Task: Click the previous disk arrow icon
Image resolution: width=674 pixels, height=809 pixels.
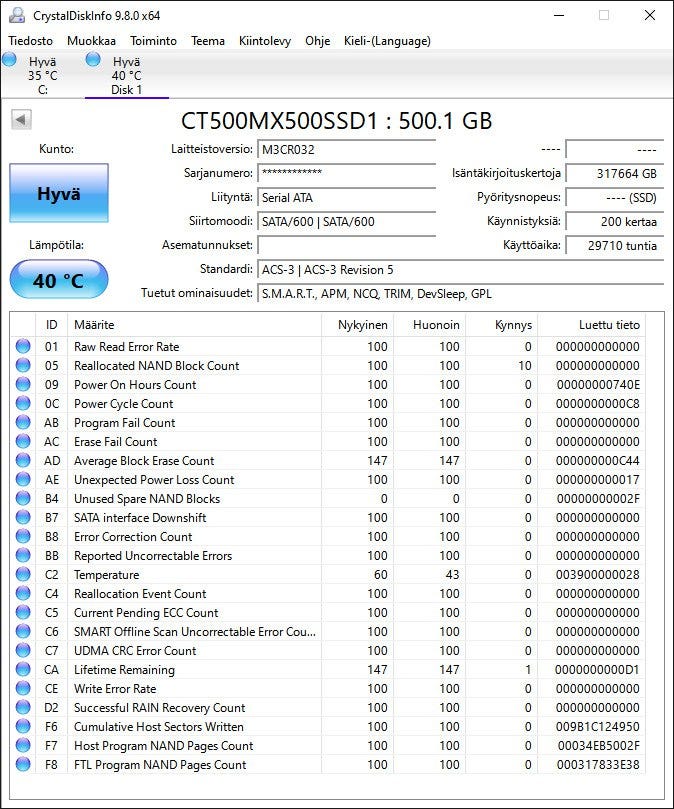Action: pos(21,120)
